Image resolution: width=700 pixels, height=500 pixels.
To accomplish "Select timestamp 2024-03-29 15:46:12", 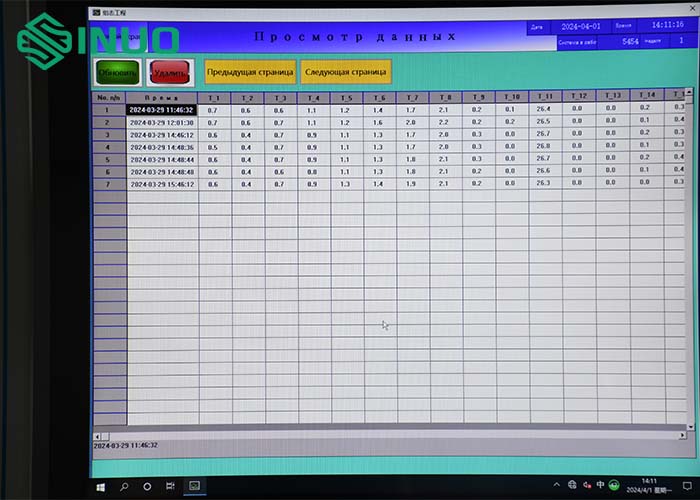I will tap(162, 184).
